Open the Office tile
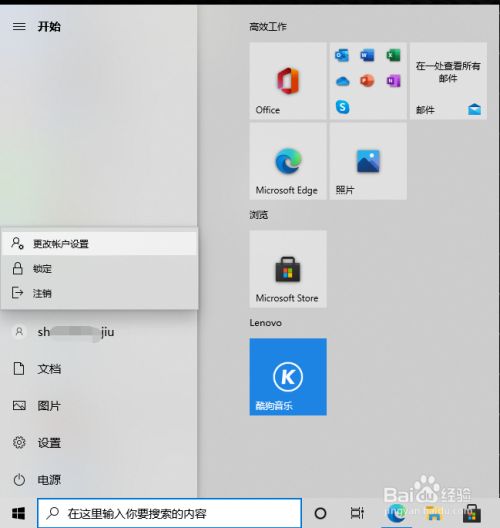The height and width of the screenshot is (528, 500). 288,81
